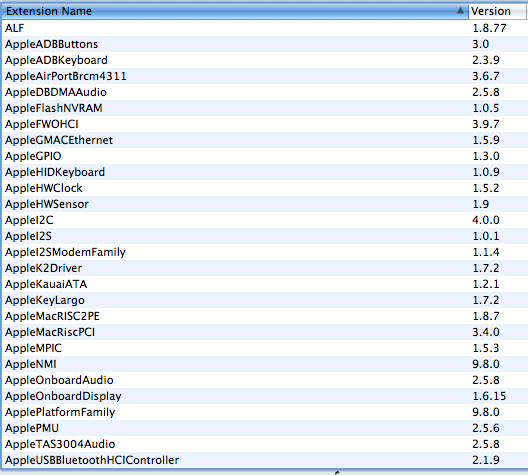Select the AppleHIDKeyboard row
Viewport: 528px width, 475px height.
point(265,172)
